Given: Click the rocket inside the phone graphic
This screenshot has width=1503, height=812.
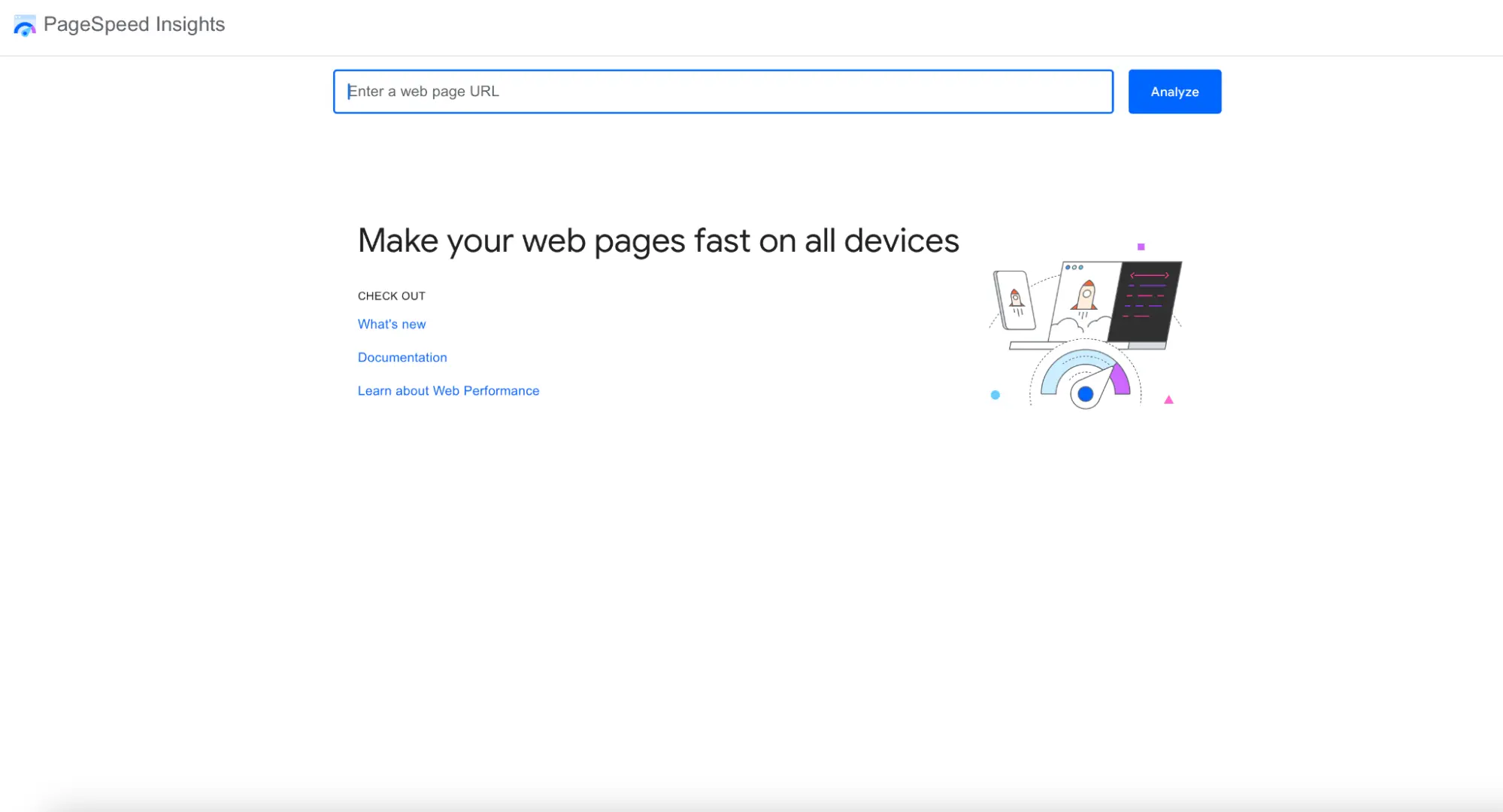Looking at the screenshot, I should coord(1016,298).
